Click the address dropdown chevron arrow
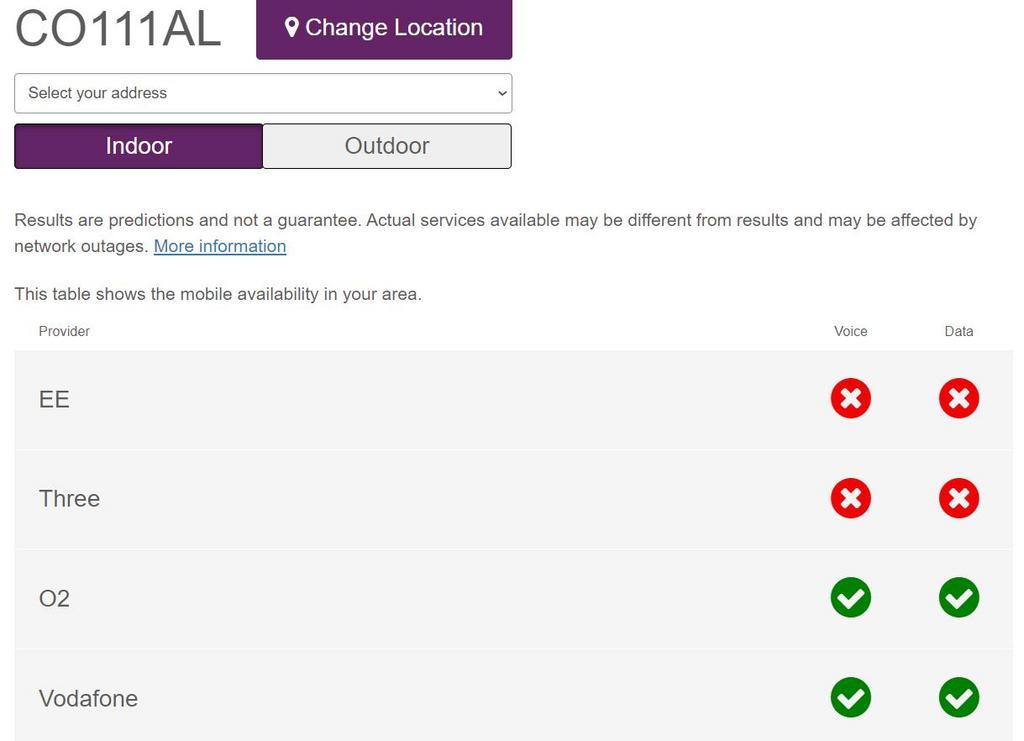1024x741 pixels. 502,93
